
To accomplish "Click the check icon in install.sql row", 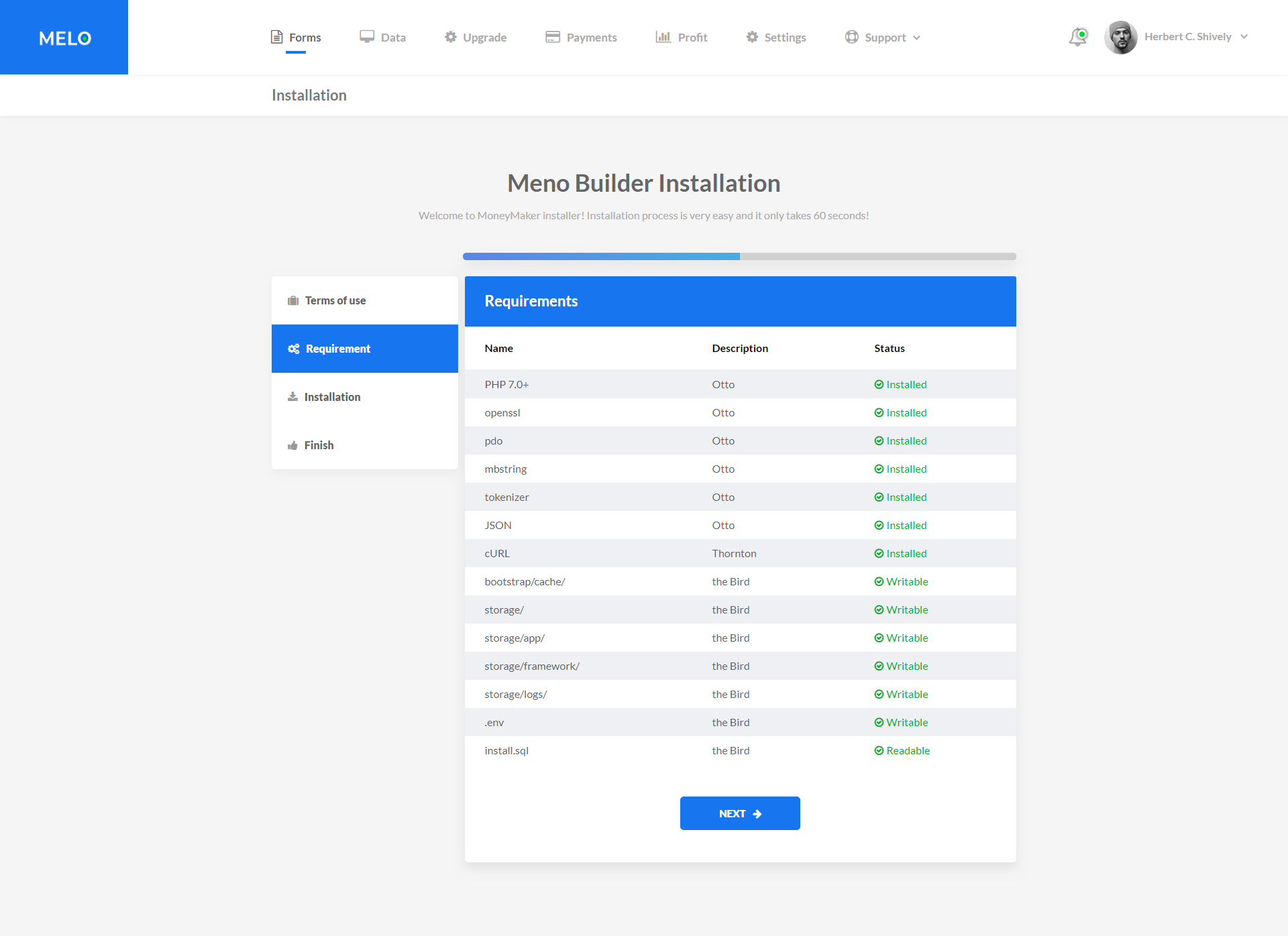I will point(879,750).
